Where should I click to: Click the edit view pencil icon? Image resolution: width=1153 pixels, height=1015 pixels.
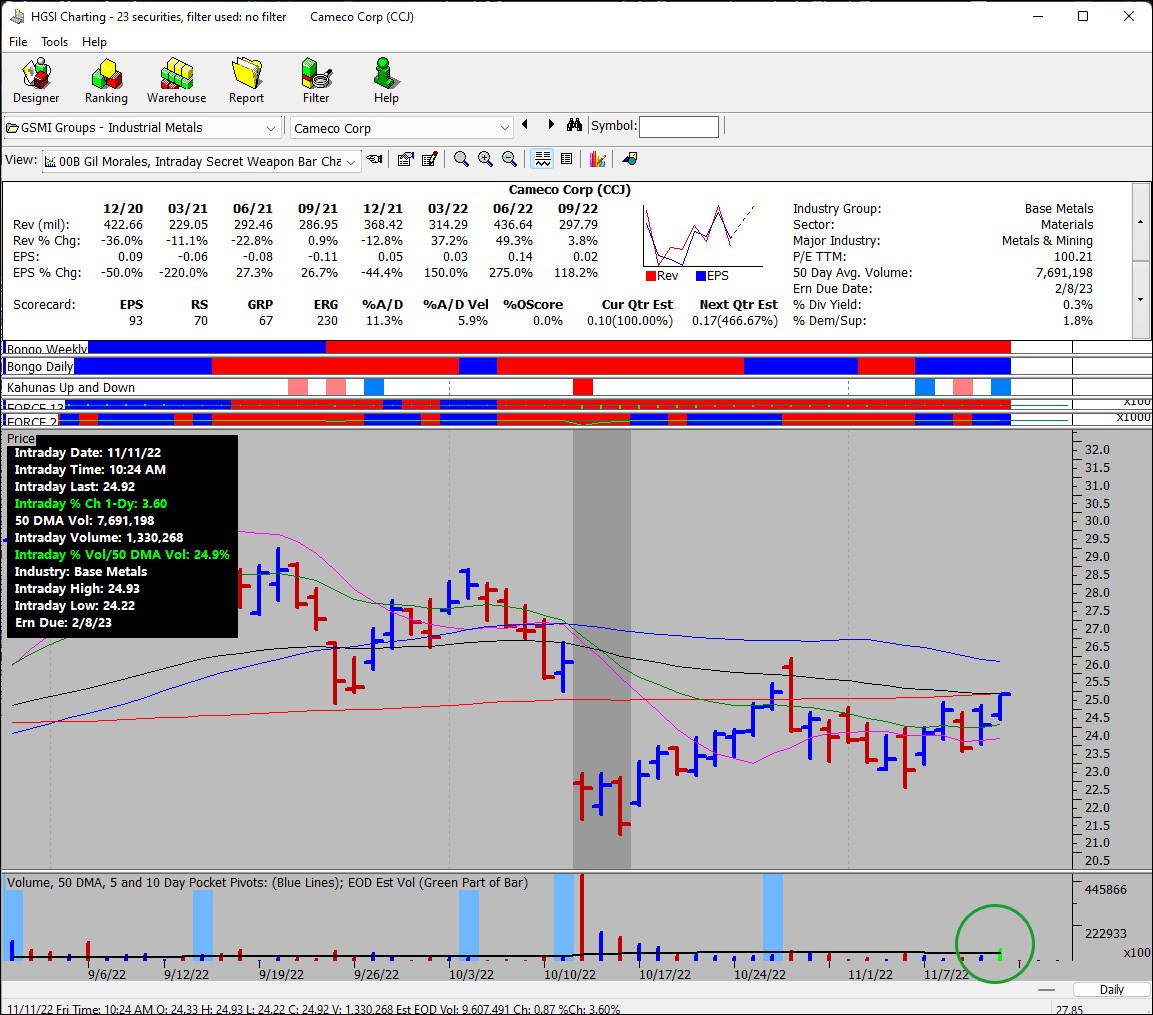pyautogui.click(x=430, y=159)
